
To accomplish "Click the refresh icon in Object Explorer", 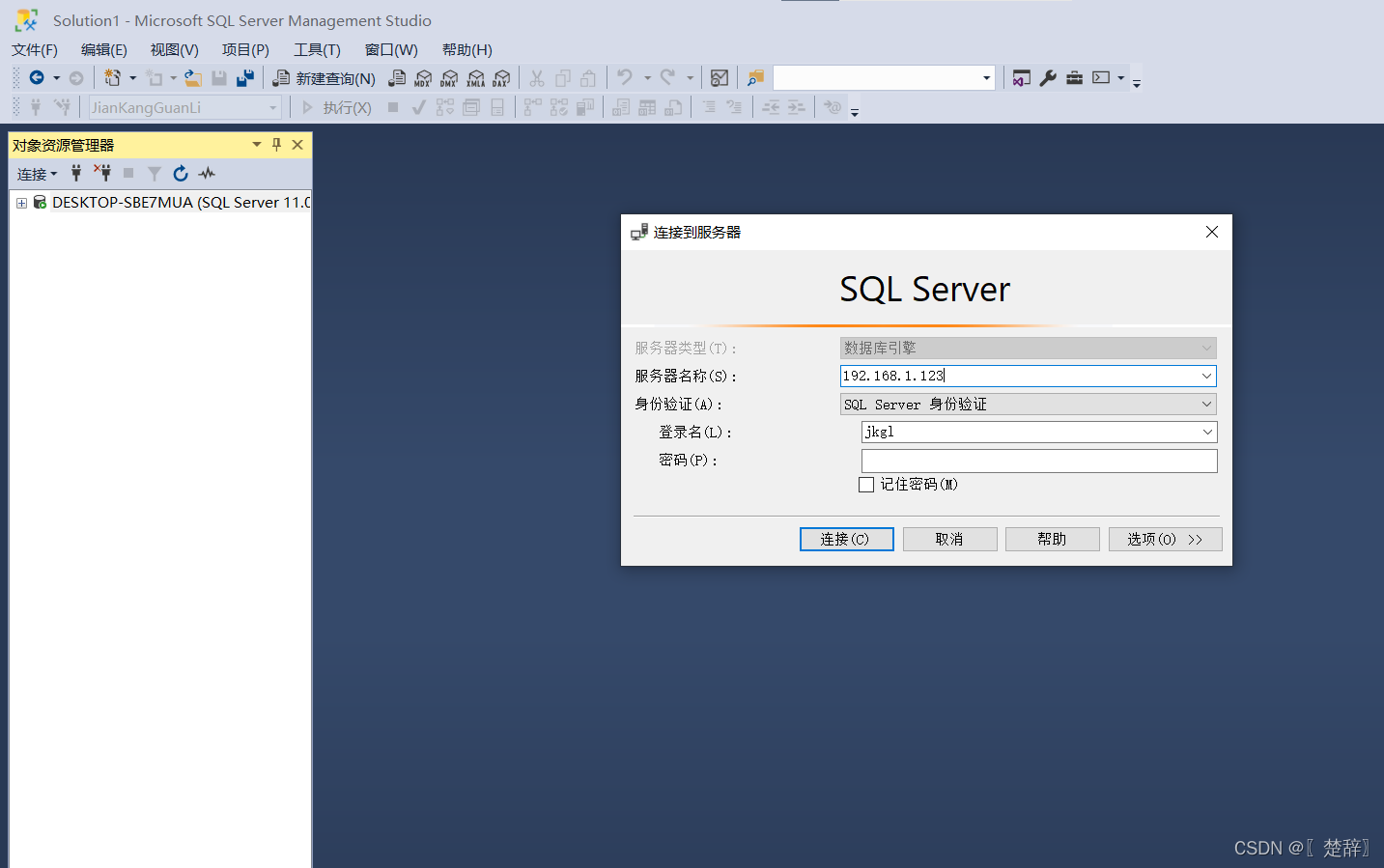I will coord(181,174).
